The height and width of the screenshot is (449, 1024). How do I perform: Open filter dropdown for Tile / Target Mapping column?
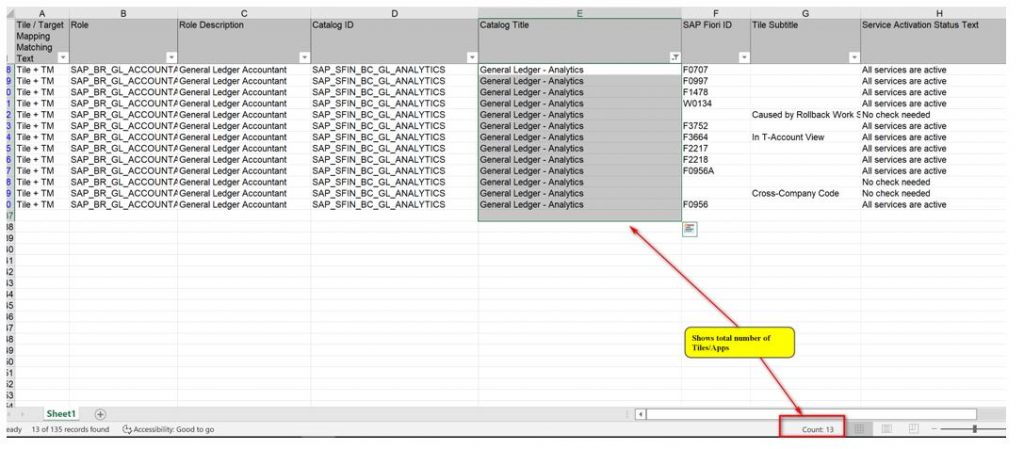pyautogui.click(x=63, y=57)
